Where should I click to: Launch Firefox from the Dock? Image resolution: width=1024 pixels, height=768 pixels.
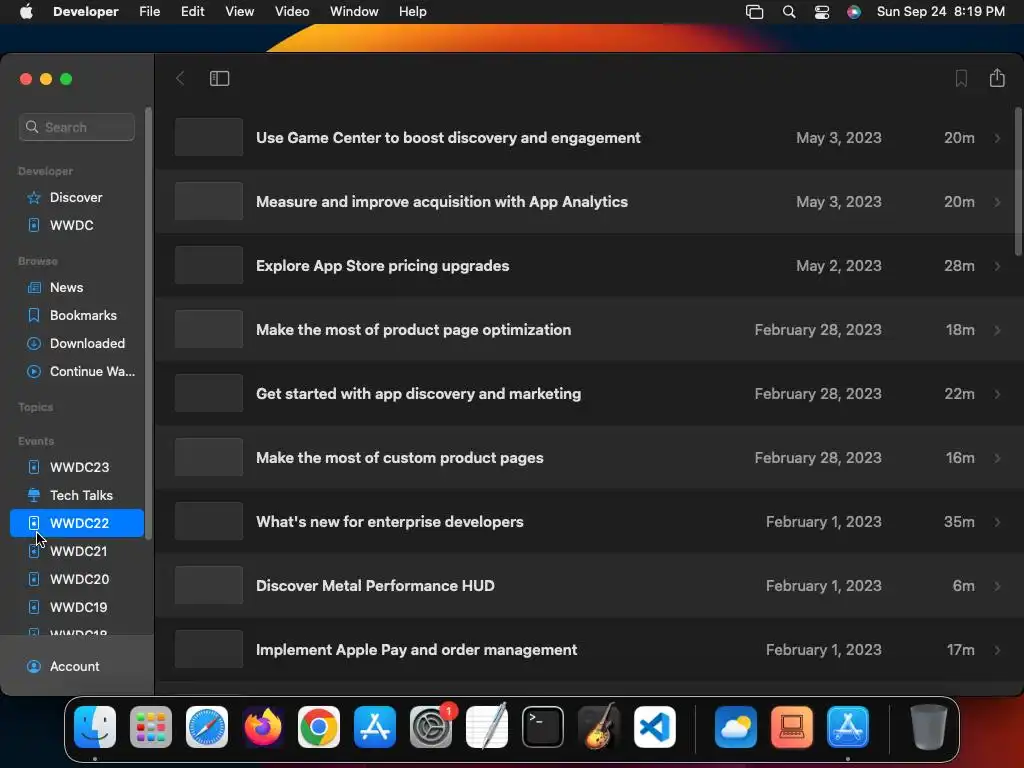(x=263, y=727)
